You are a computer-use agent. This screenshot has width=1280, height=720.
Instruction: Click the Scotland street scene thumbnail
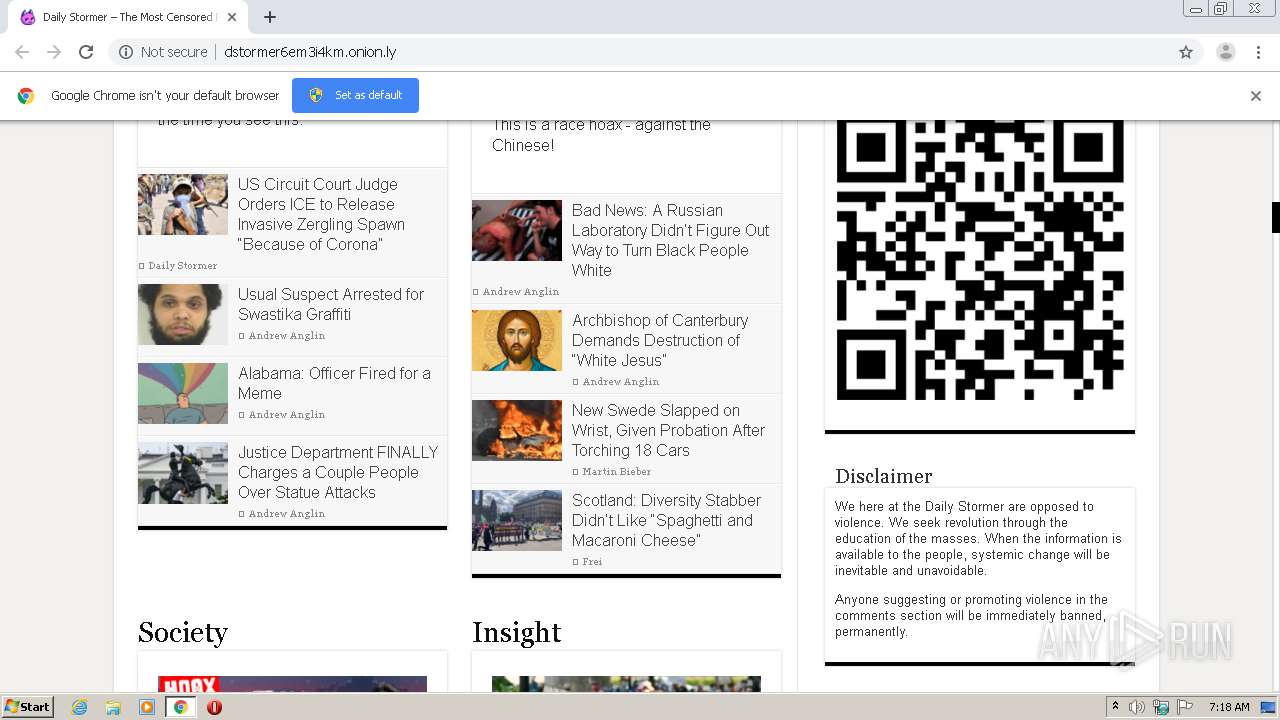pos(517,520)
